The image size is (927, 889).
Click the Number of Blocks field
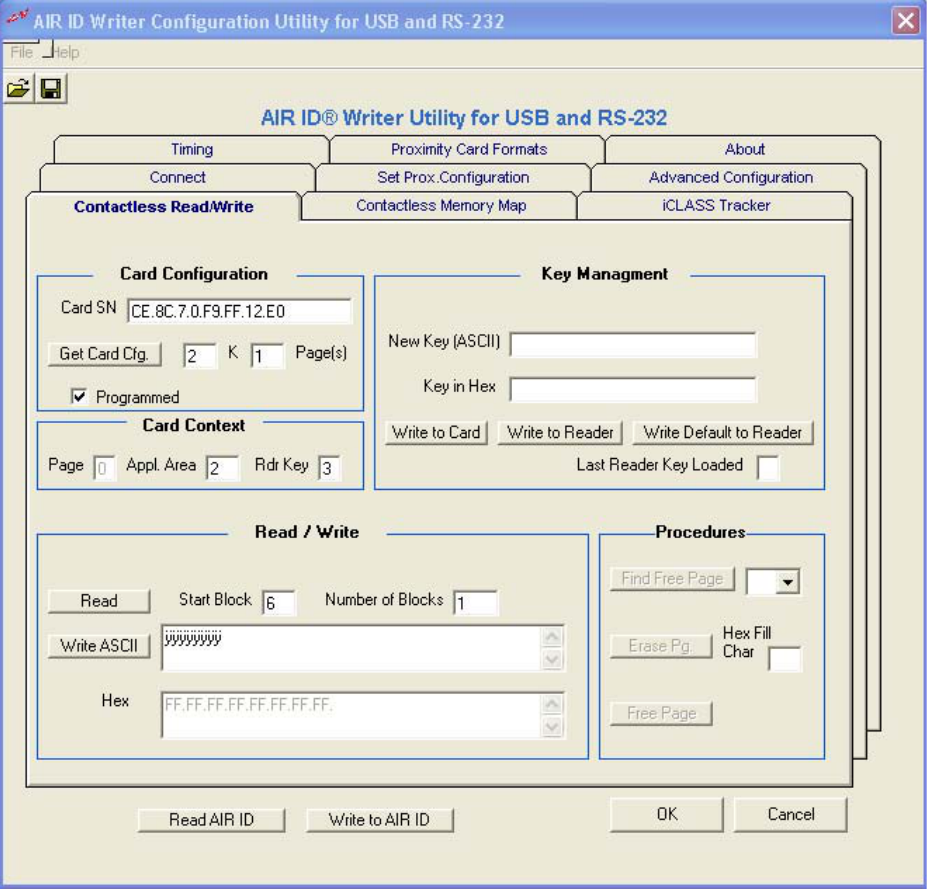coord(475,602)
